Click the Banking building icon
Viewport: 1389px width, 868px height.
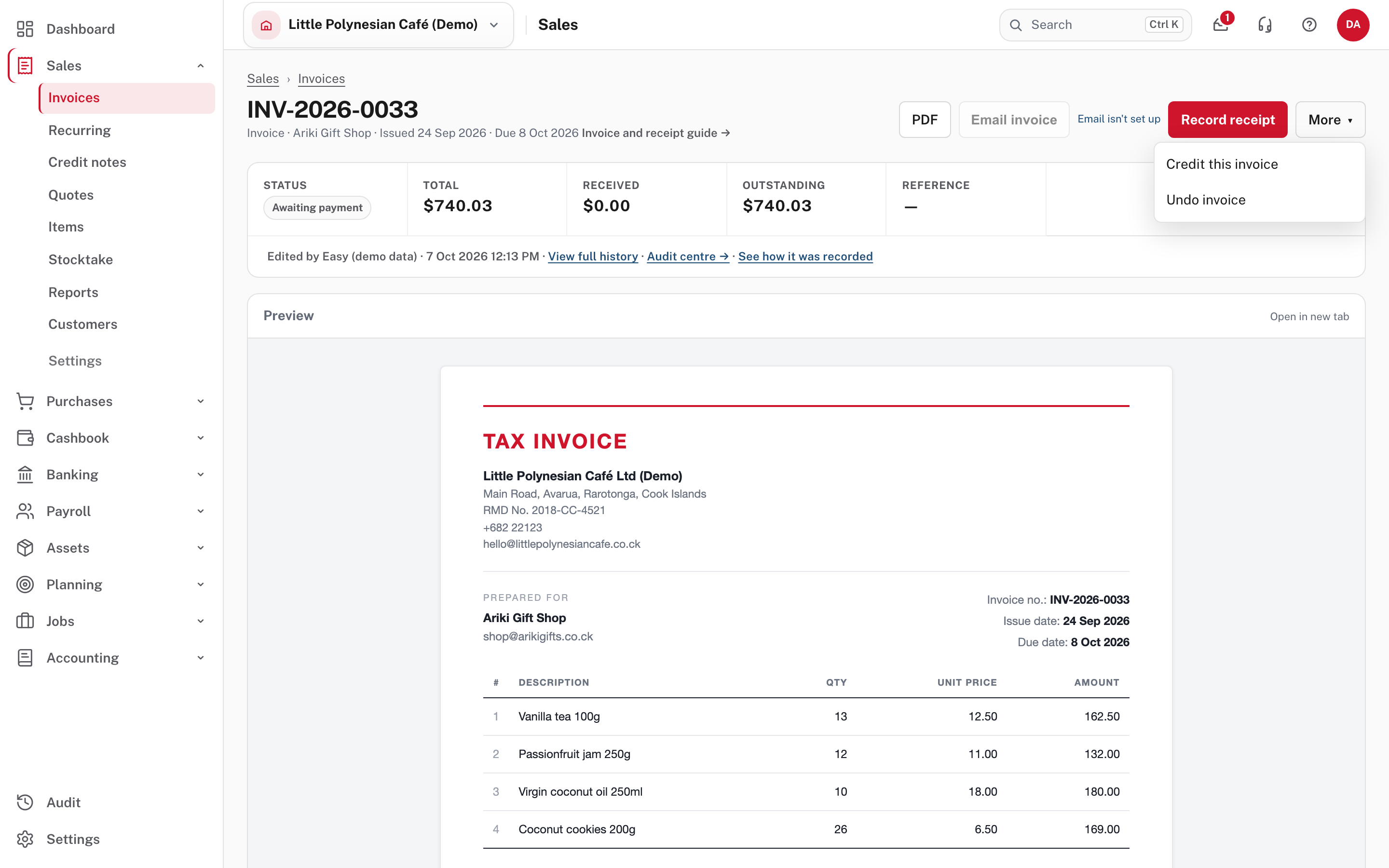(25, 475)
